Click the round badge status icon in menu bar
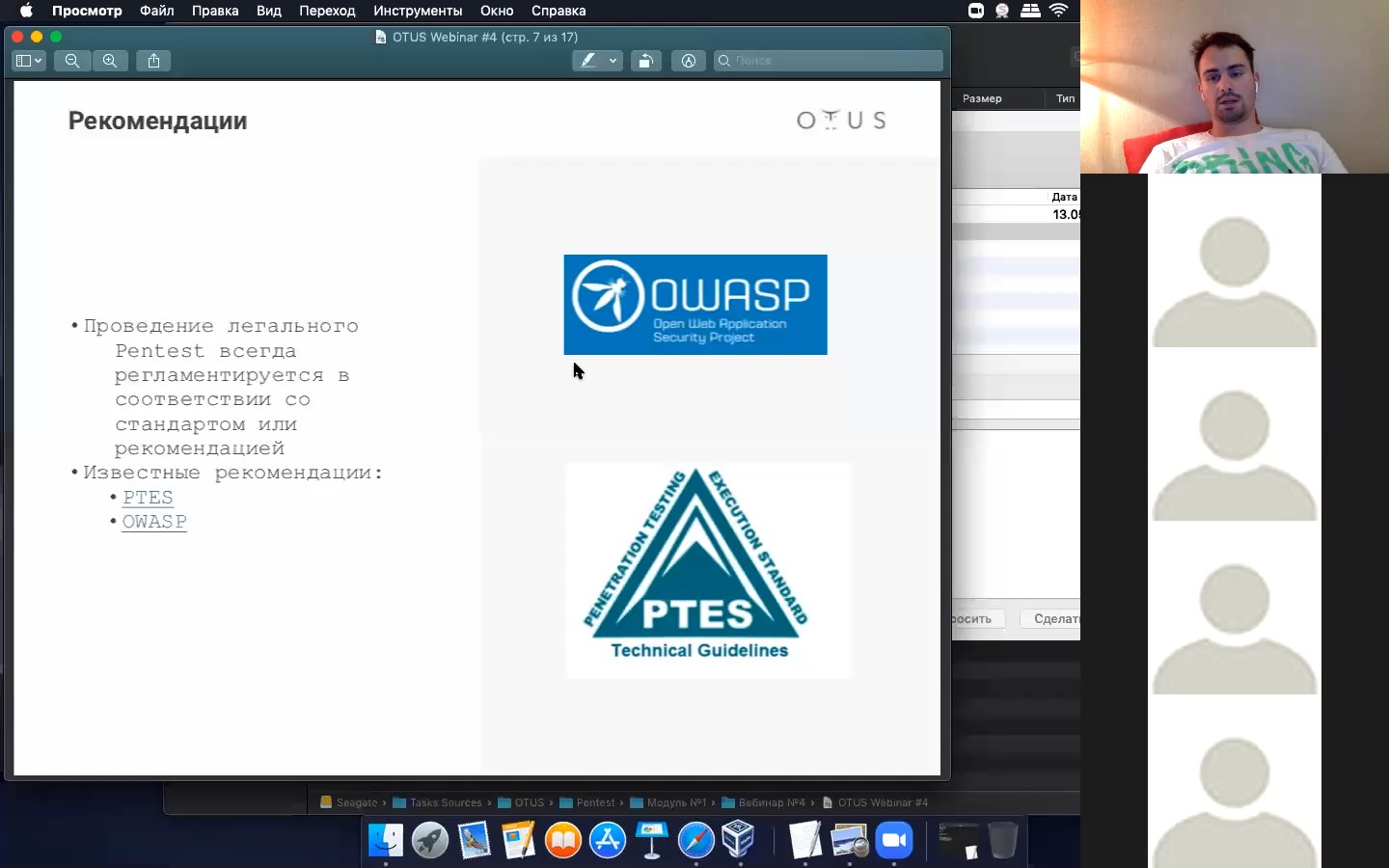 [x=1002, y=11]
